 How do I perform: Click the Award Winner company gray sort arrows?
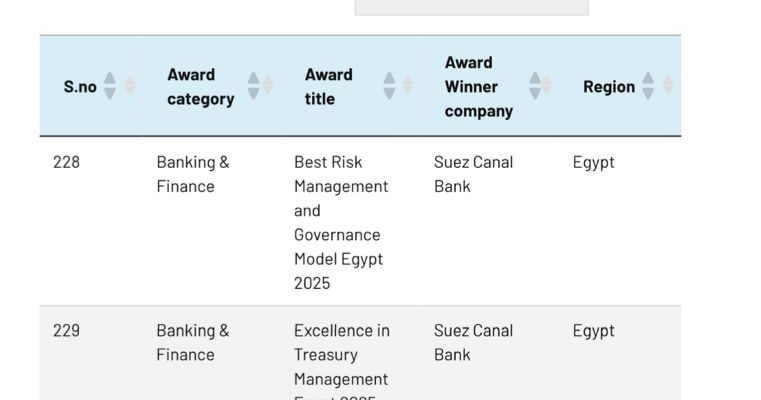535,86
